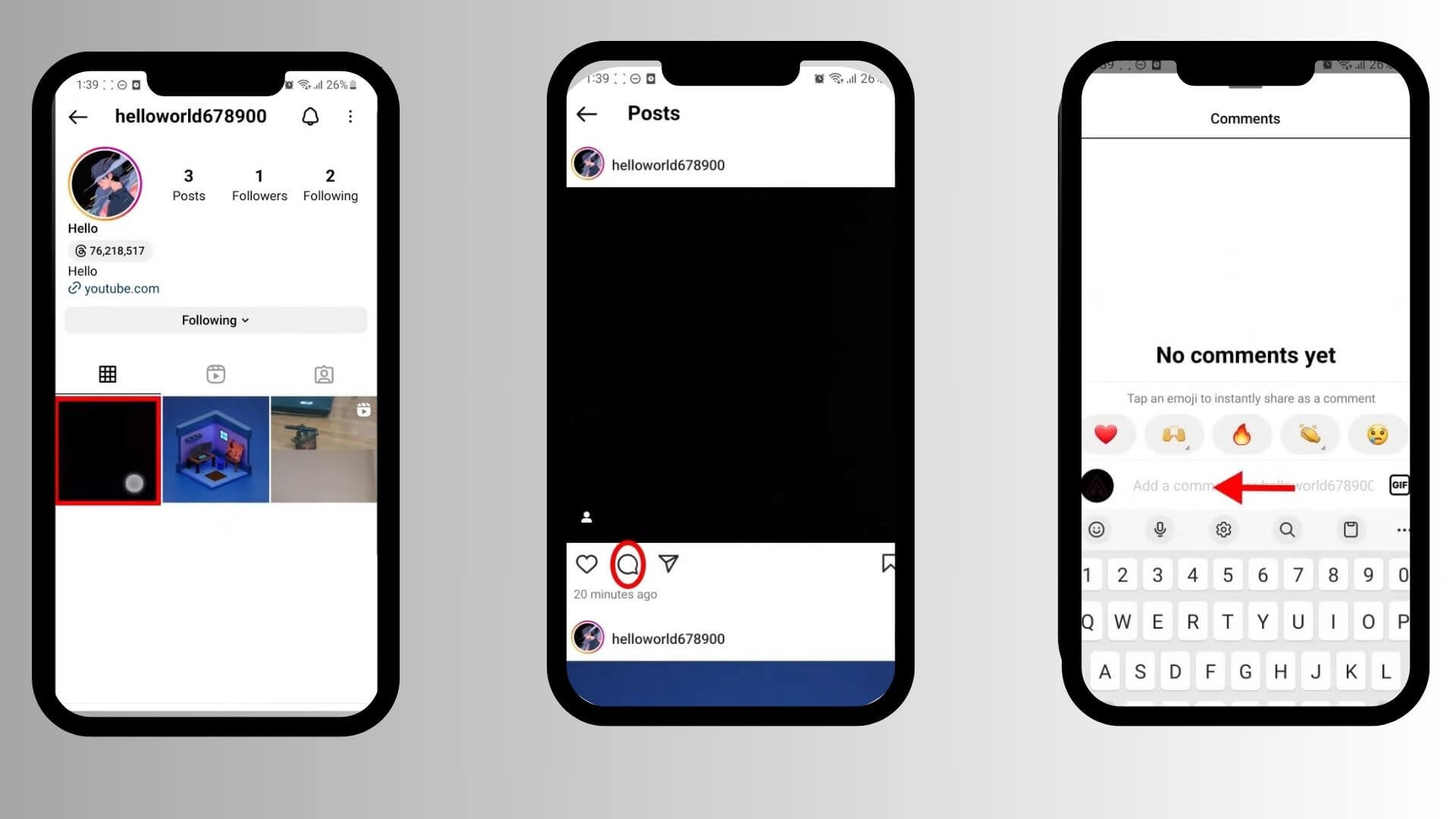Expand the three-dot menu on profile
This screenshot has height=819, width=1456.
(x=350, y=117)
